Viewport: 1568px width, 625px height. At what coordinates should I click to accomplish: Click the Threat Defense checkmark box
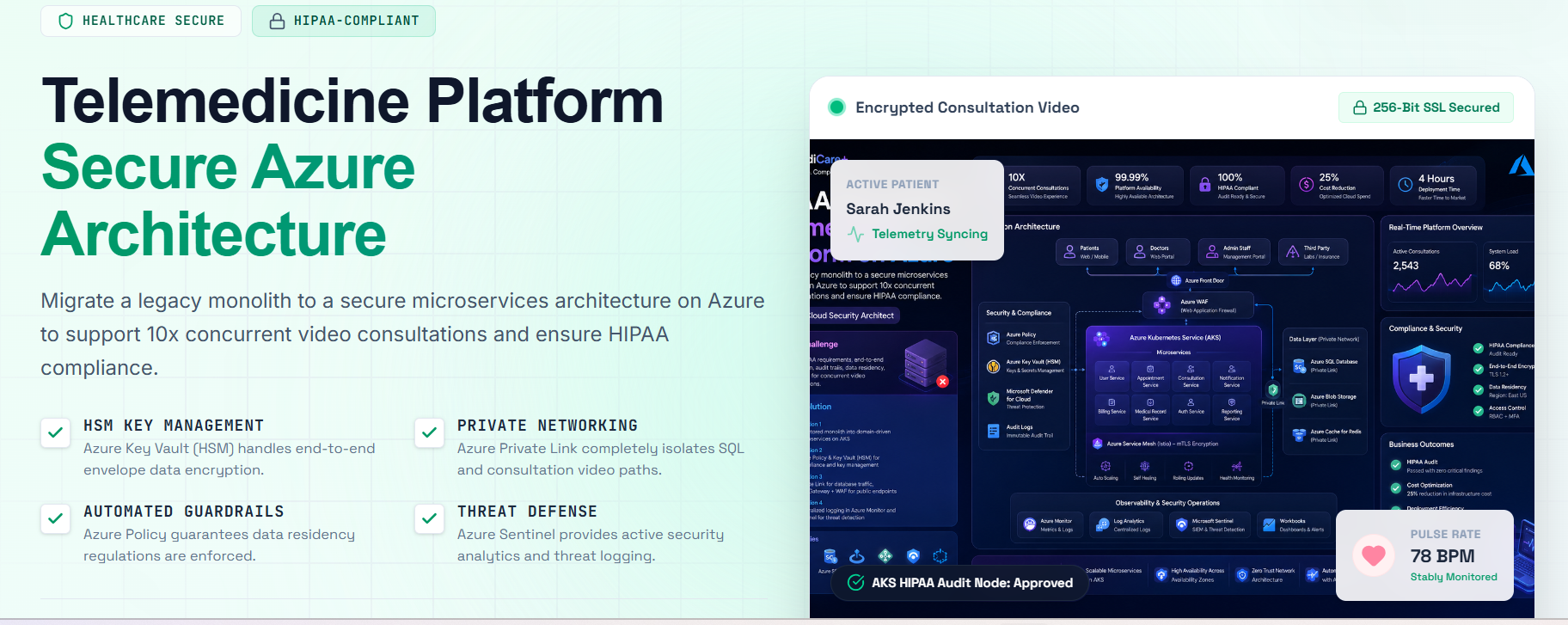[x=429, y=518]
